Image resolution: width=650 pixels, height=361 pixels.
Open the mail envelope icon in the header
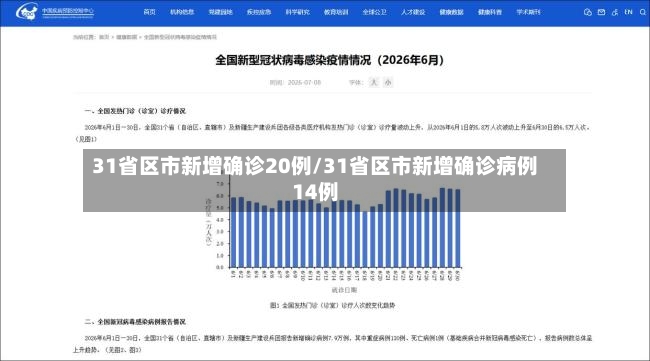[x=601, y=12]
